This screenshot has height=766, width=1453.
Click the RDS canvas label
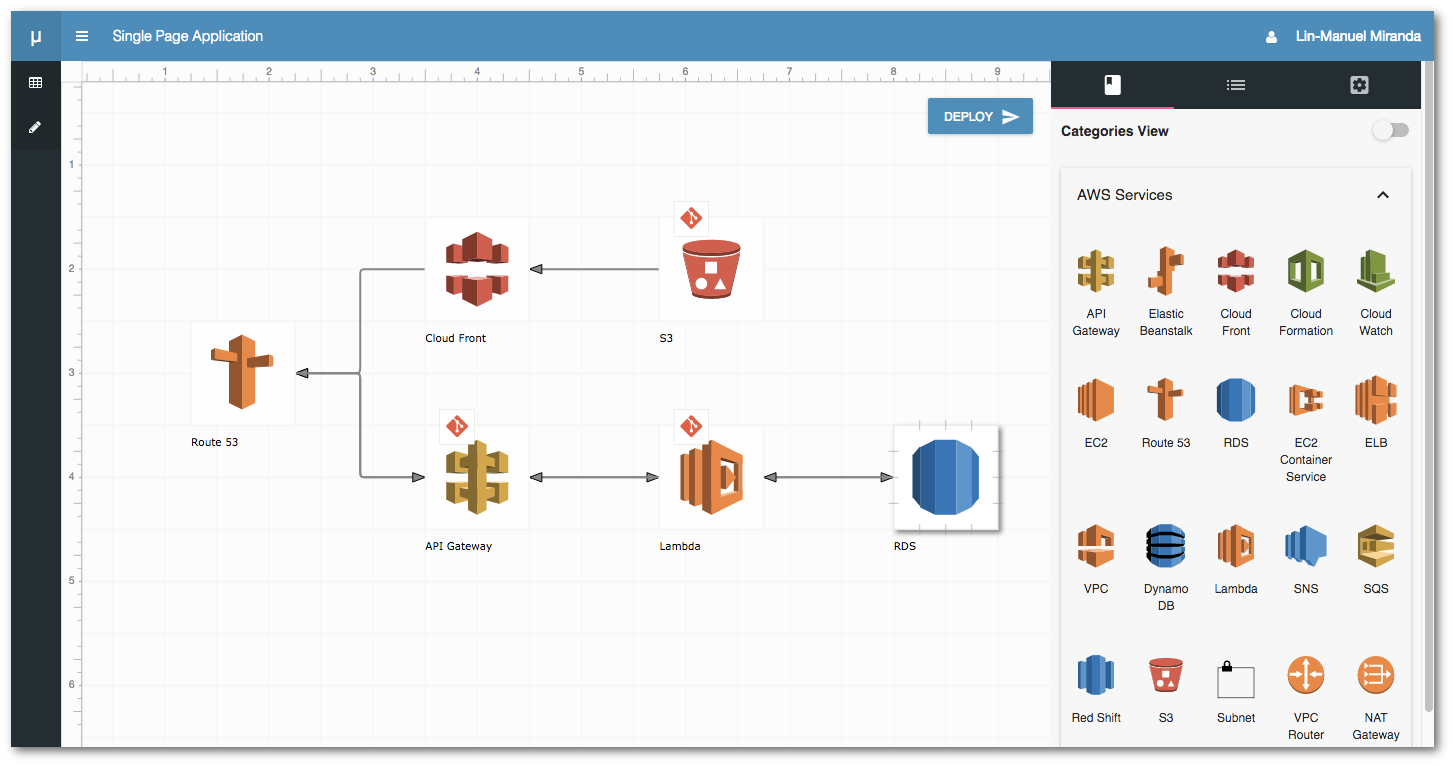pyautogui.click(x=905, y=546)
